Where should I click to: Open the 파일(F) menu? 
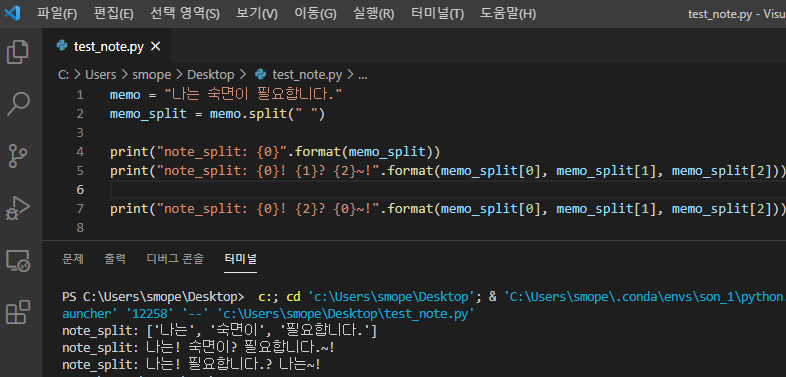pyautogui.click(x=57, y=14)
